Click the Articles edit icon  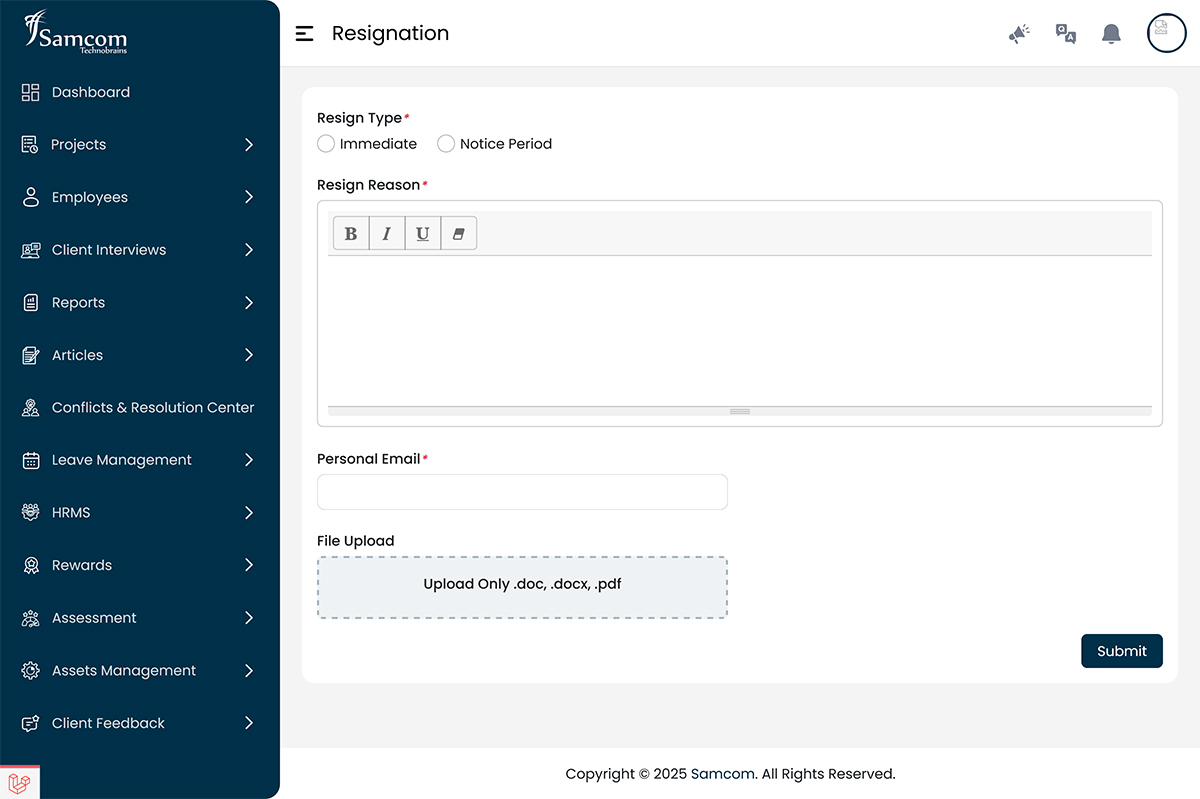coord(31,355)
